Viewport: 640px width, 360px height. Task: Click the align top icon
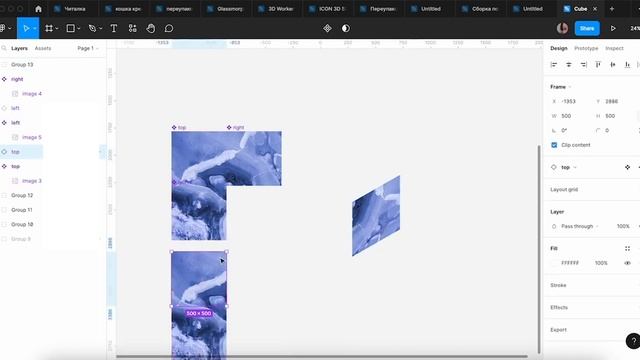(x=598, y=64)
